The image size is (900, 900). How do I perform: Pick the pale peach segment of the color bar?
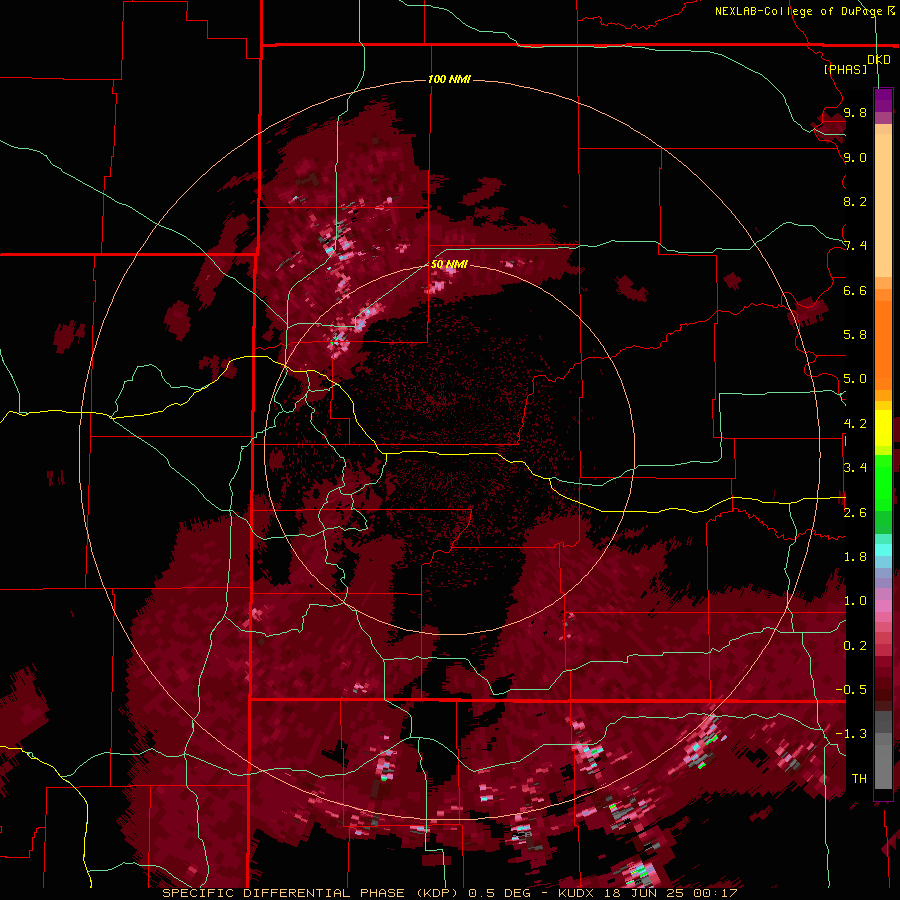(x=883, y=205)
